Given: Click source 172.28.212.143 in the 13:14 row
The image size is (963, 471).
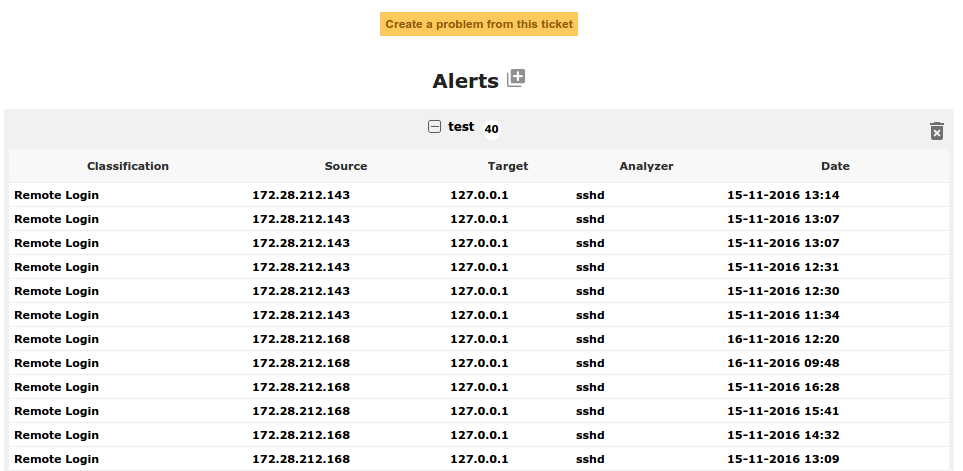Looking at the screenshot, I should coord(301,195).
